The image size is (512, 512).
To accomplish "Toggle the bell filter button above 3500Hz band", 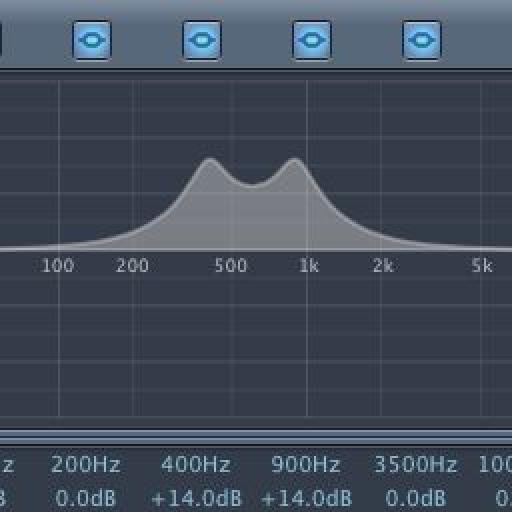I will click(x=422, y=41).
